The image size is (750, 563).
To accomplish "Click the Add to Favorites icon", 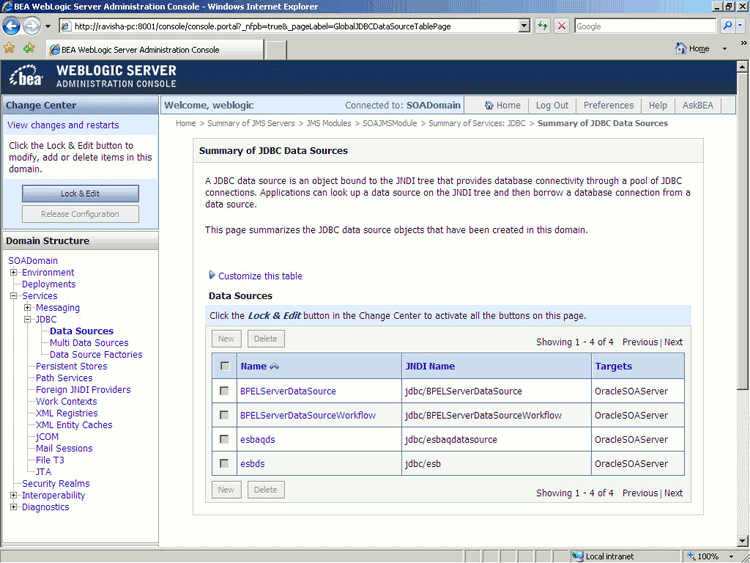I will pyautogui.click(x=29, y=48).
